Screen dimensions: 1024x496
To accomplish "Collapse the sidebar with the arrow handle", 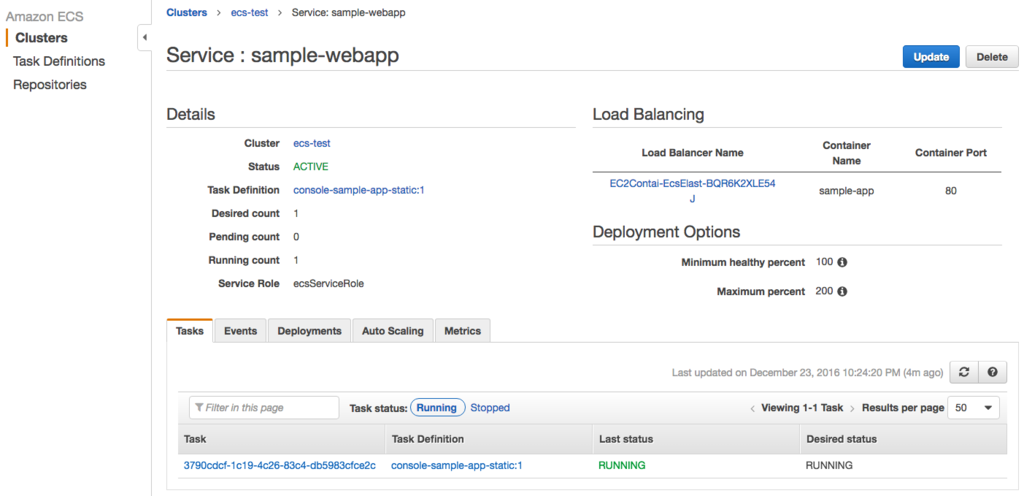I will pos(144,38).
